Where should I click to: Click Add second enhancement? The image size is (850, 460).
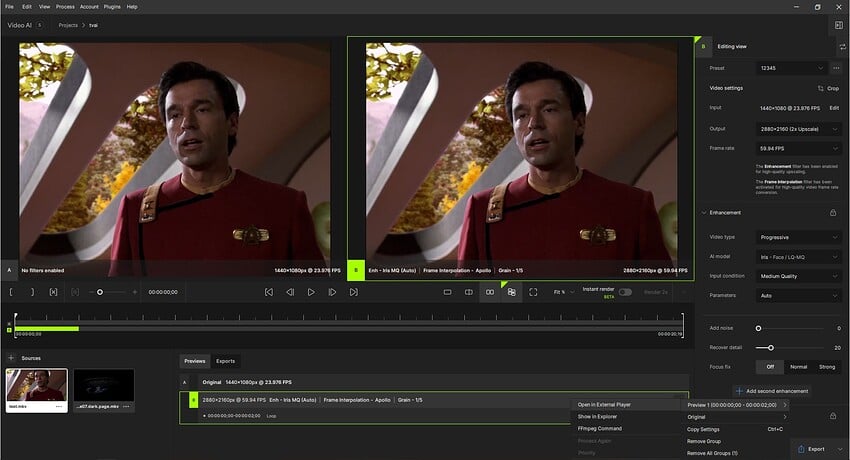coord(772,391)
